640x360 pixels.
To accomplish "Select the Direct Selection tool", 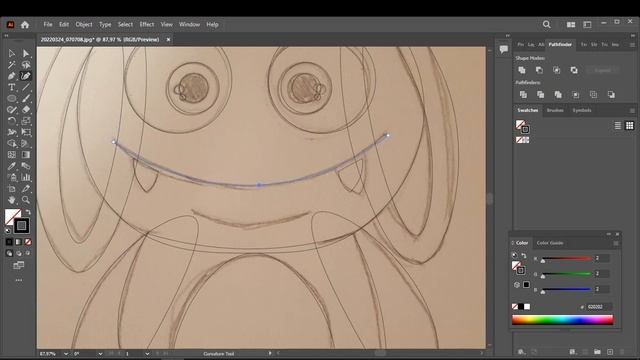I will (26, 53).
